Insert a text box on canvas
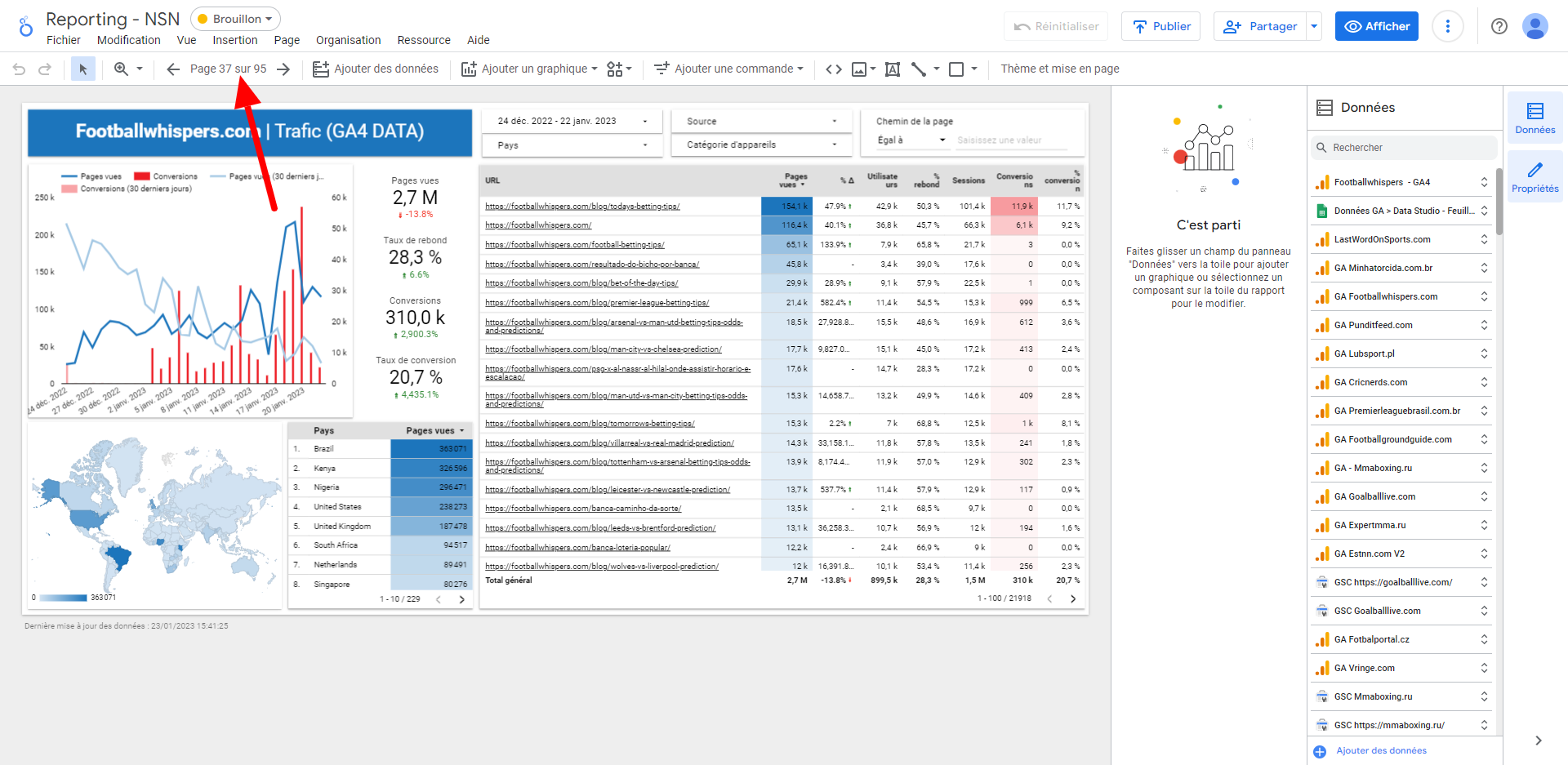This screenshot has width=1568, height=765. [x=893, y=69]
